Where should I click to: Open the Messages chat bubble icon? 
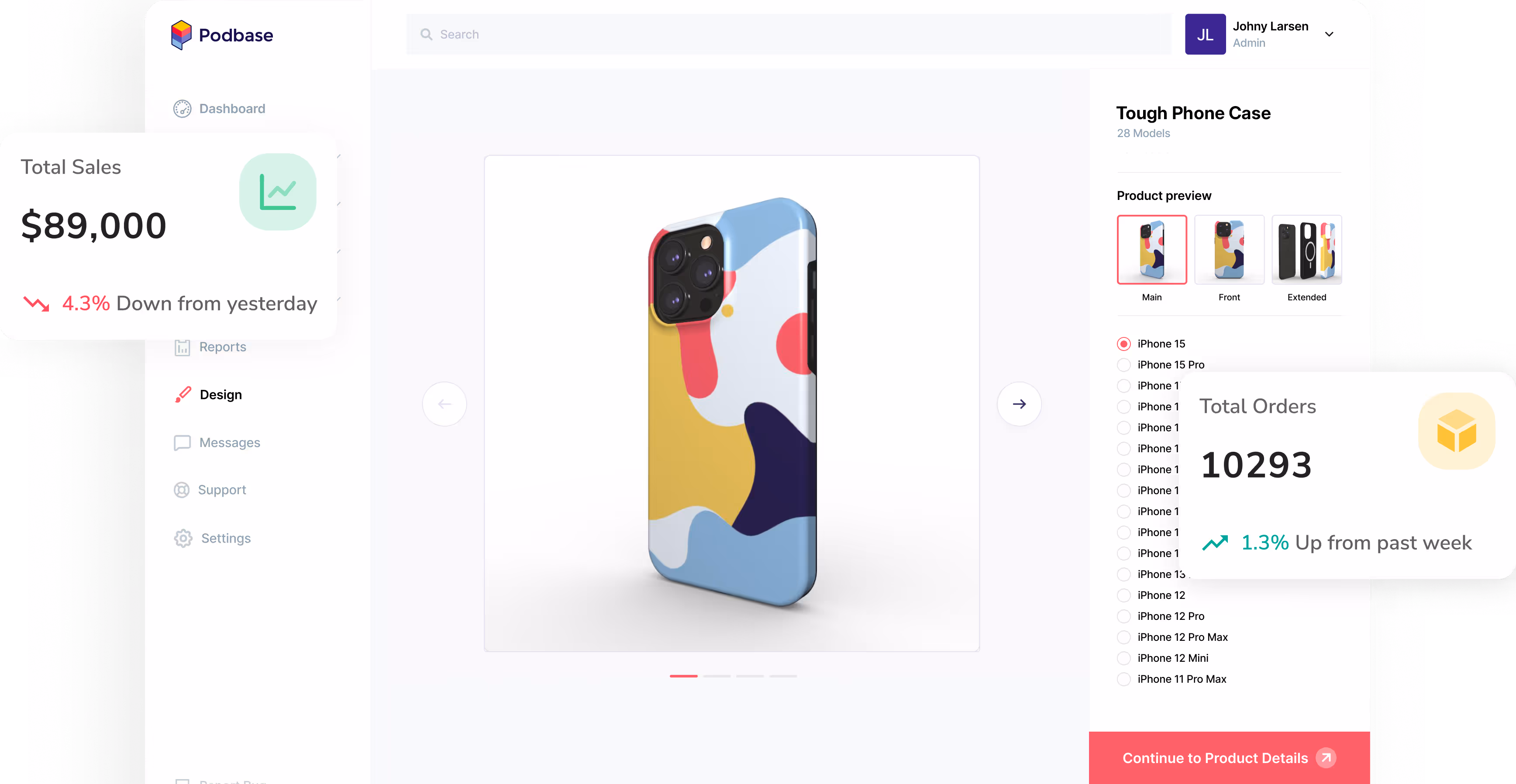tap(183, 443)
